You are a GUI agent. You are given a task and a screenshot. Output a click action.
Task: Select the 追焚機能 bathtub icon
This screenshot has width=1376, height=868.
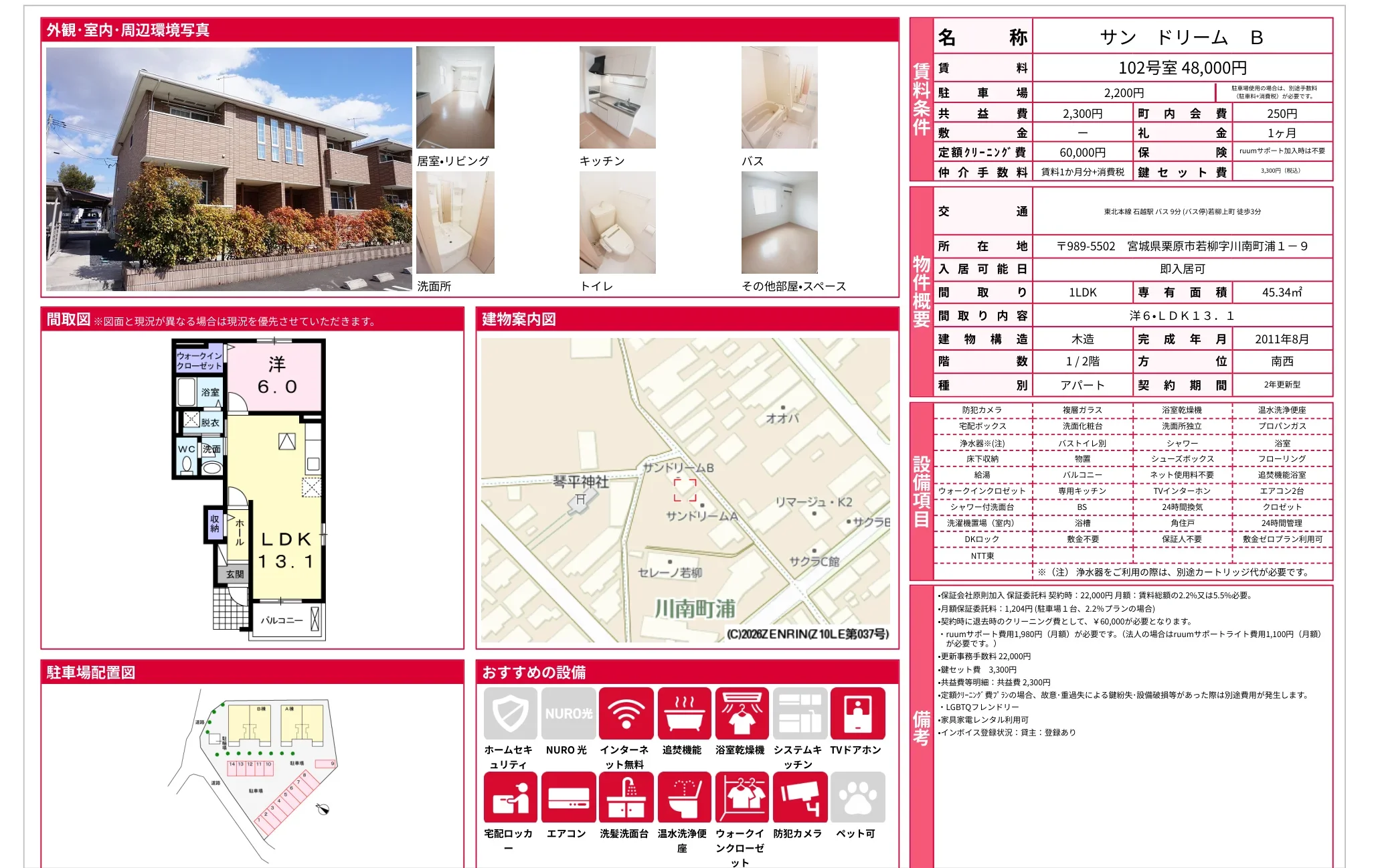click(685, 713)
